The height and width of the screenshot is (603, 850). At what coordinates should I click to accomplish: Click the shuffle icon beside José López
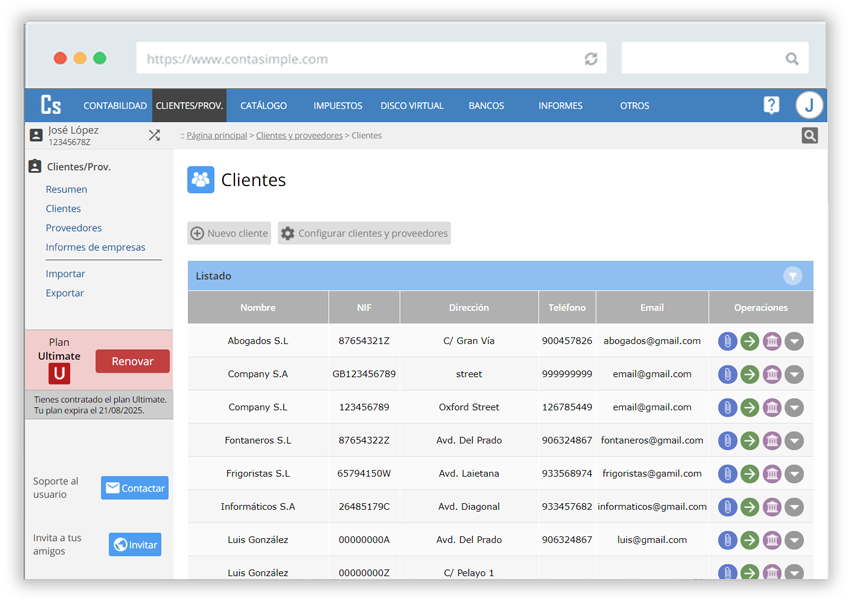pyautogui.click(x=154, y=135)
